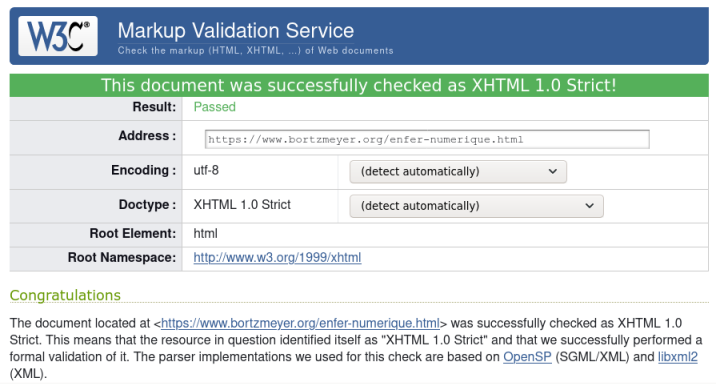Click the banner subtitle Check the markup
716x386 pixels.
[x=255, y=51]
